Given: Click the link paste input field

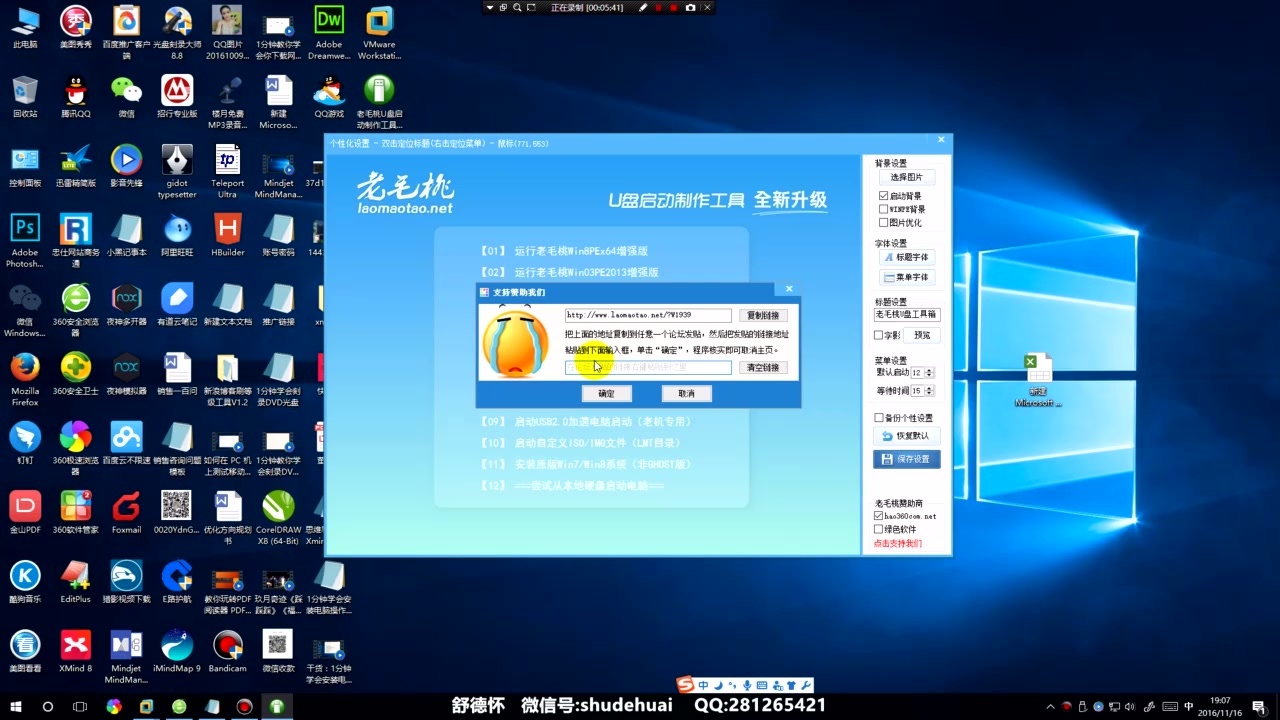Looking at the screenshot, I should click(648, 367).
